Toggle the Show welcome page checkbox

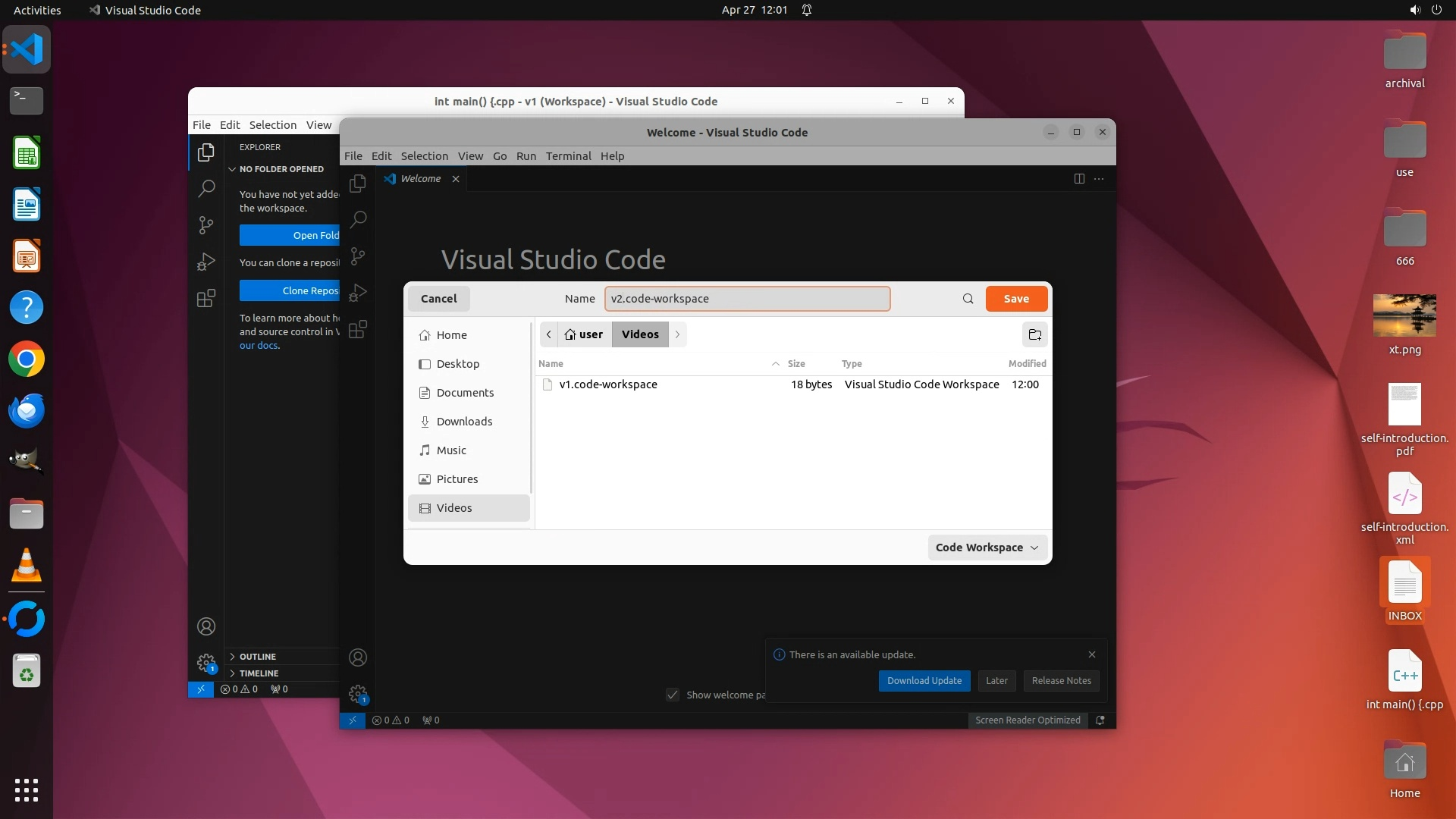[x=673, y=695]
